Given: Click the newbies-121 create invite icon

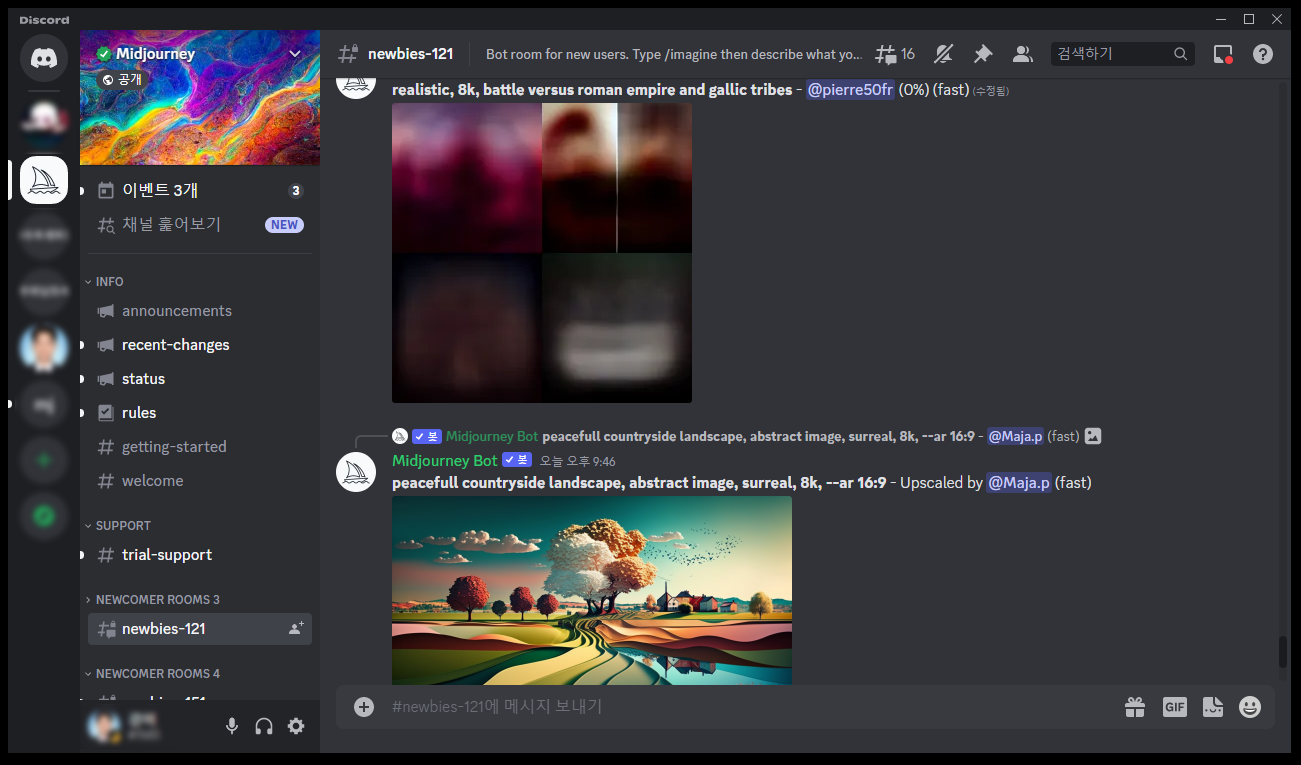Looking at the screenshot, I should [x=296, y=629].
